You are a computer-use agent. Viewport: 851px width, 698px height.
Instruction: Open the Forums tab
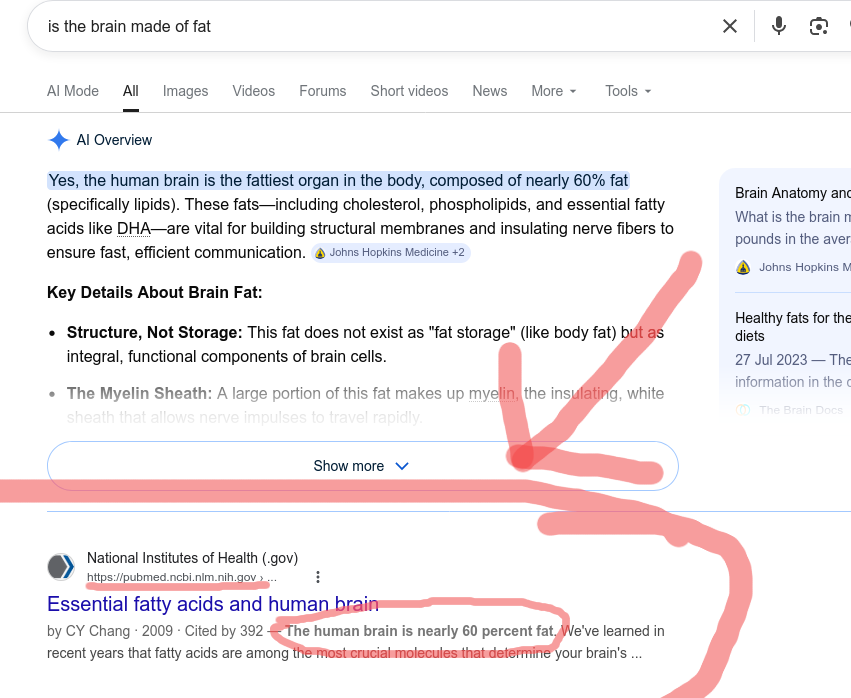coord(323,91)
